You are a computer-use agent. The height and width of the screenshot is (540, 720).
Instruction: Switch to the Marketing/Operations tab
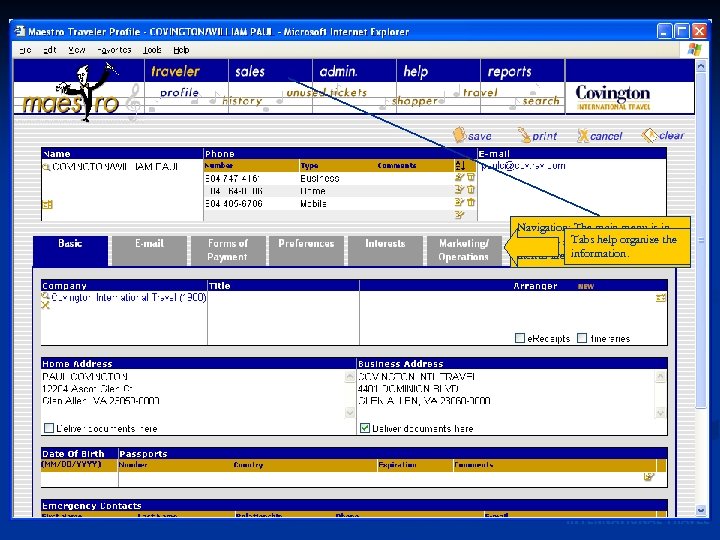pyautogui.click(x=464, y=250)
